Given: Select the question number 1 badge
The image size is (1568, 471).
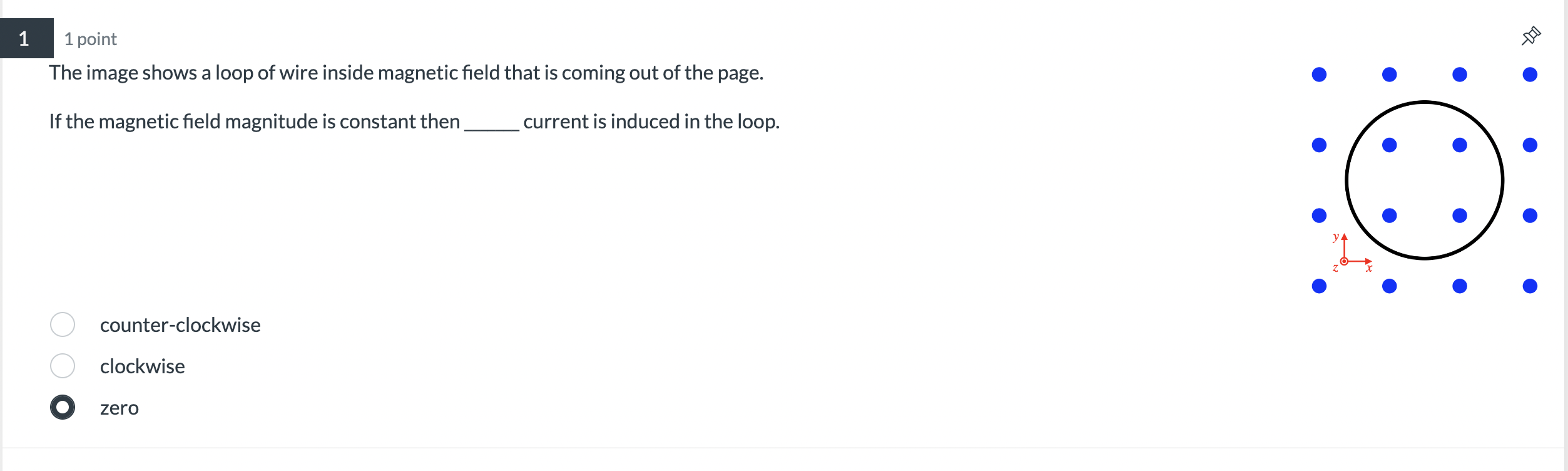Looking at the screenshot, I should click(23, 39).
